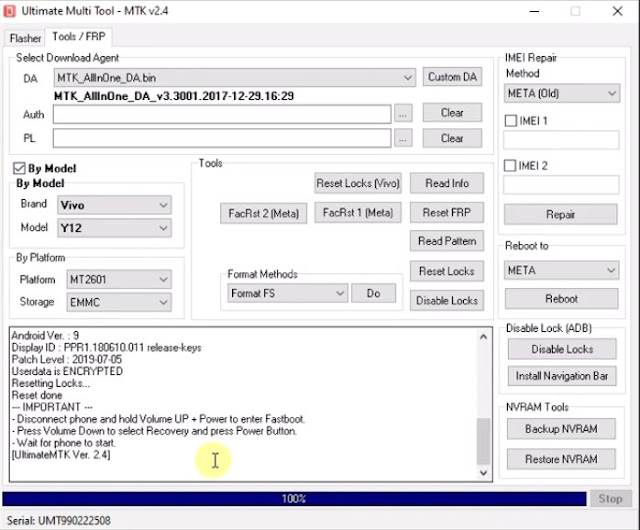Viewport: 640px width, 530px height.
Task: Click the IMEI 1 input field
Action: pyautogui.click(x=561, y=140)
